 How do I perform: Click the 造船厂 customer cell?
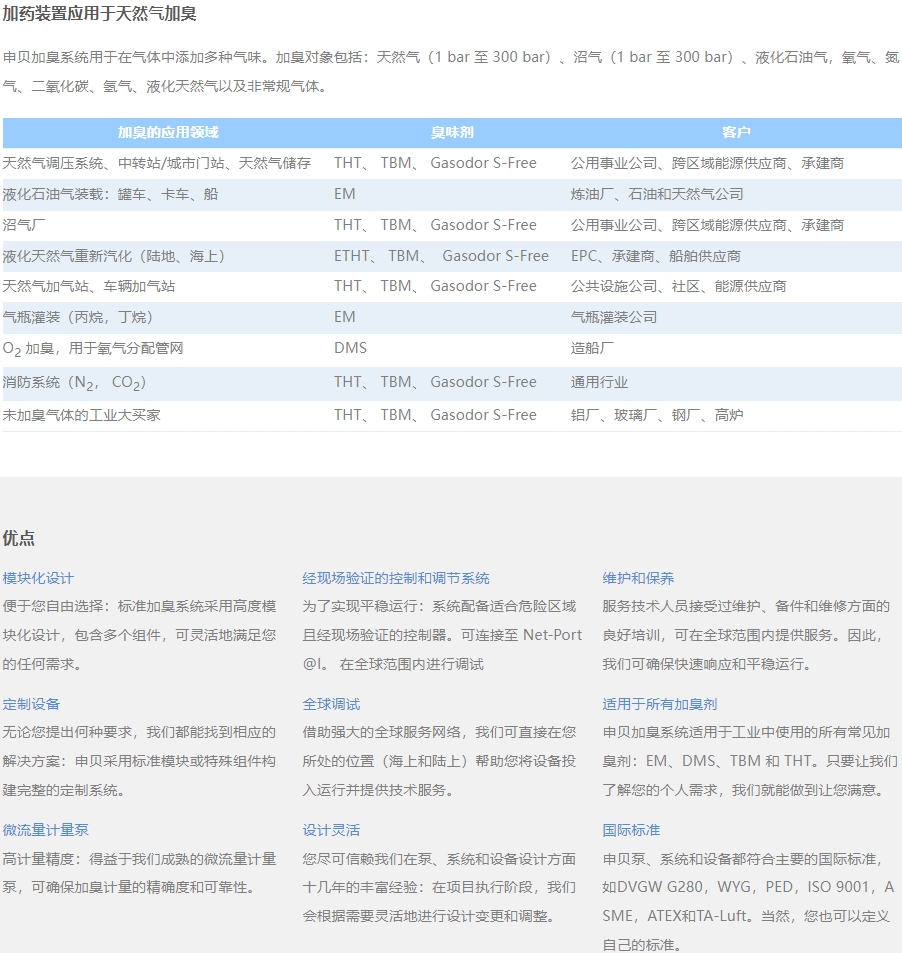[x=592, y=348]
